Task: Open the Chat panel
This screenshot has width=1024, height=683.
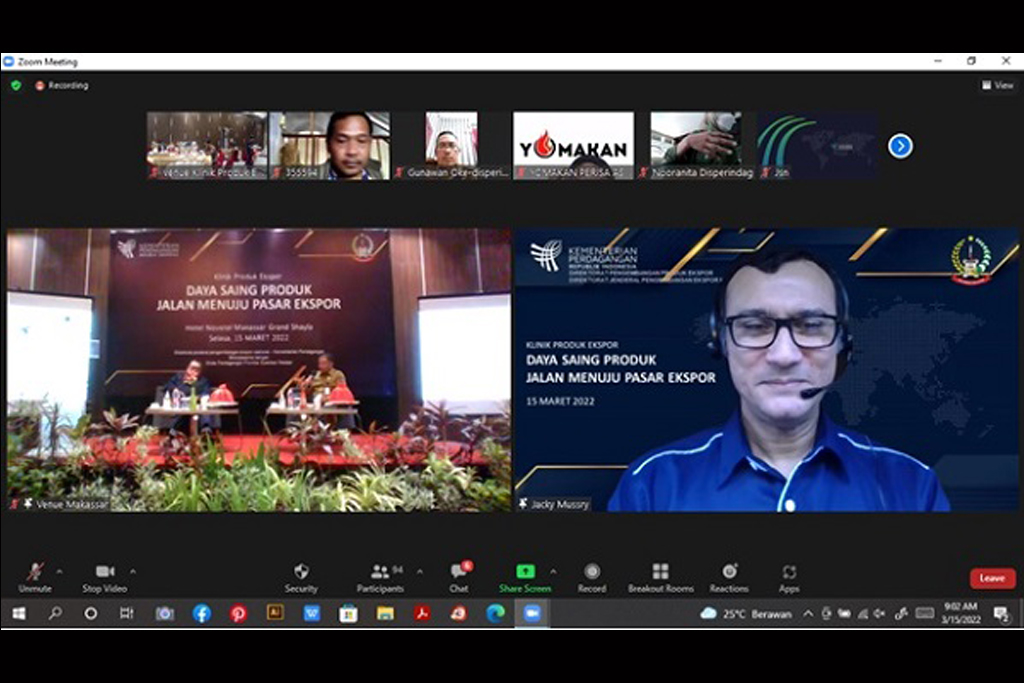Action: tap(459, 572)
